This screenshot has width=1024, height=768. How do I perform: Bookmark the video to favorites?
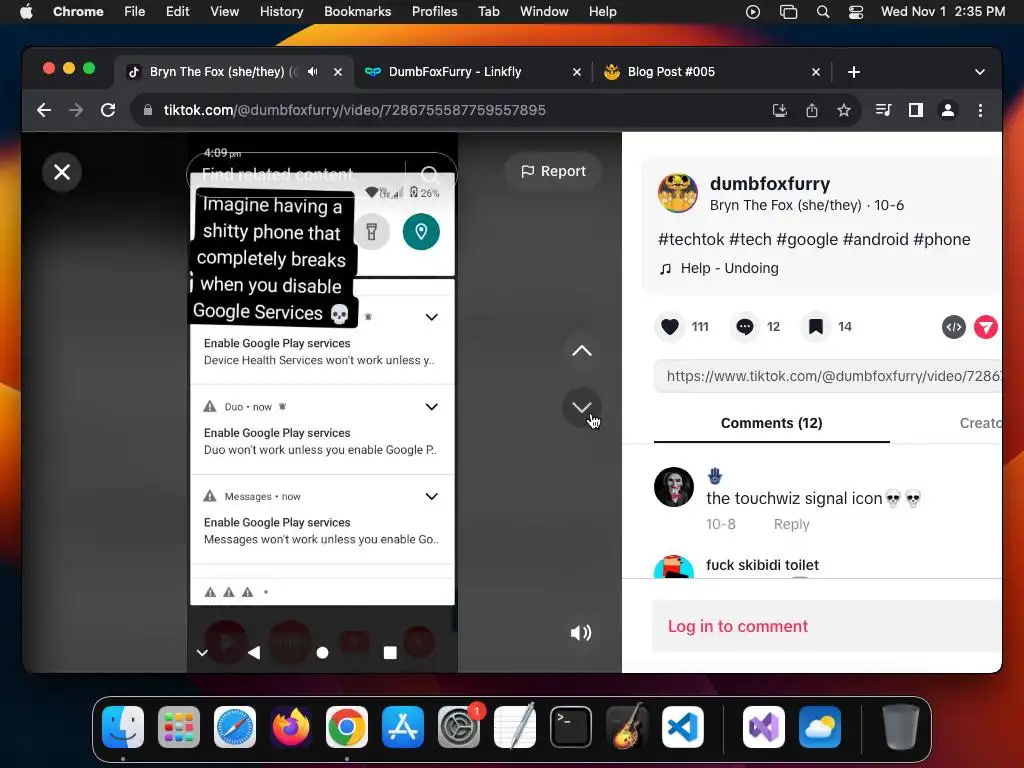click(816, 327)
